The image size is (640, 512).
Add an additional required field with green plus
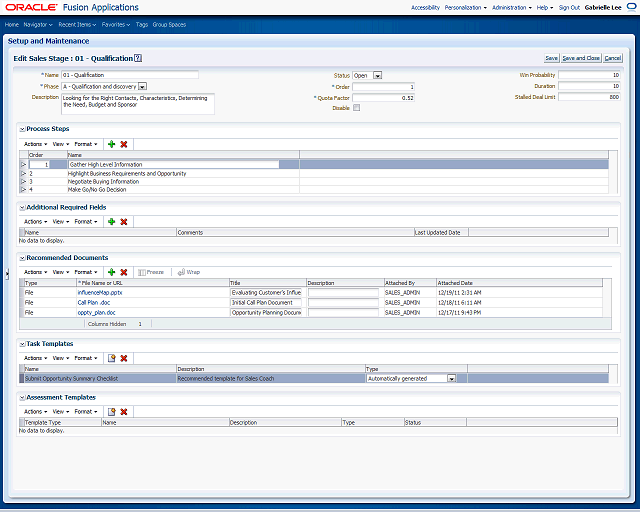point(111,222)
